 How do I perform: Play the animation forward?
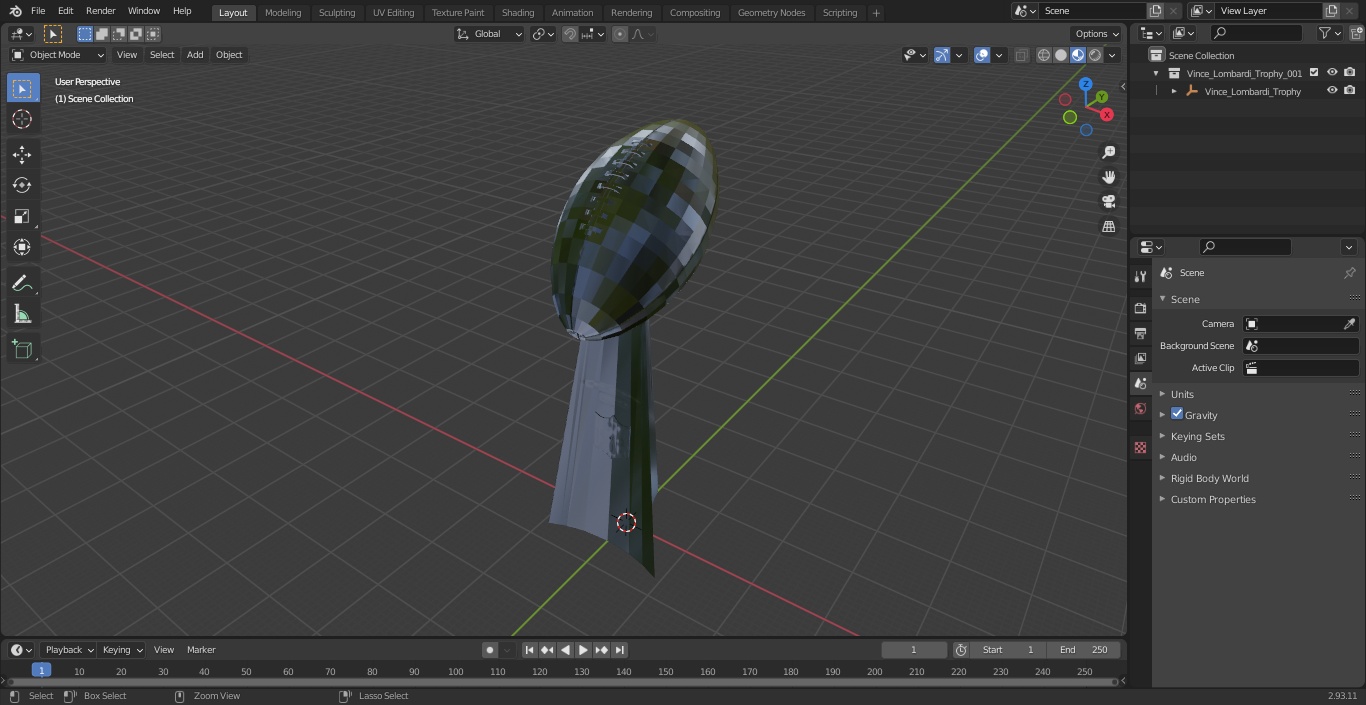click(x=584, y=650)
